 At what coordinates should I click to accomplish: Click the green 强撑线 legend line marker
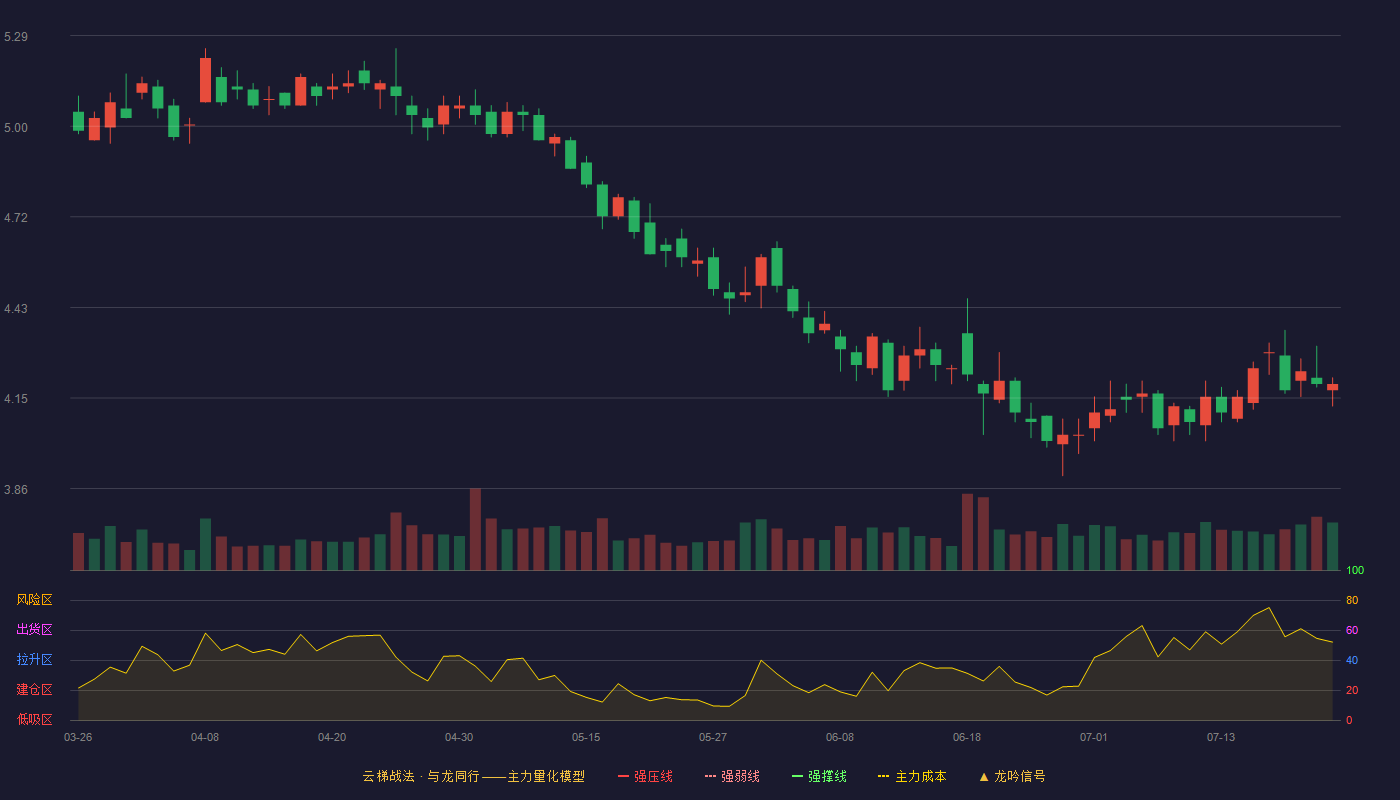798,776
